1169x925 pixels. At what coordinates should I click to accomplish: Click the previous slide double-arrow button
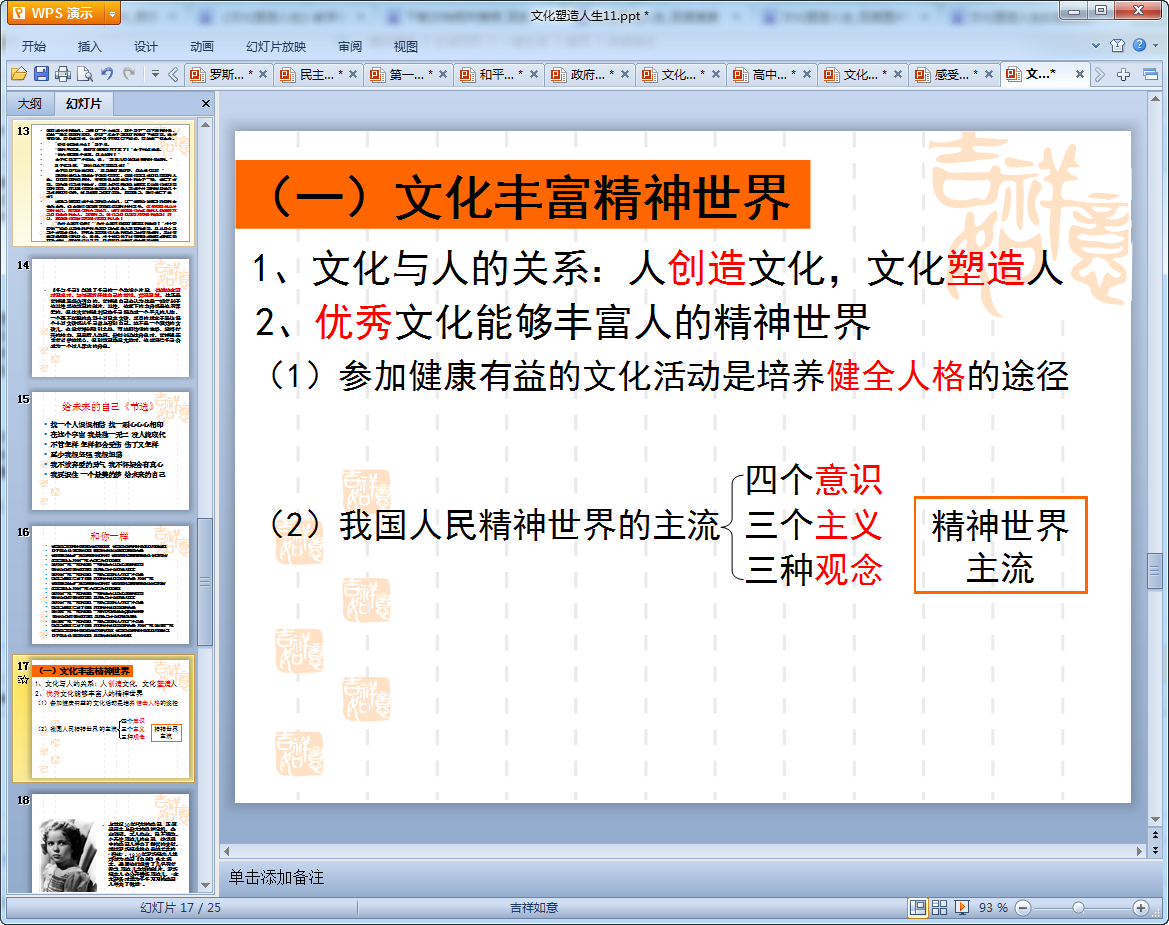pyautogui.click(x=1155, y=834)
